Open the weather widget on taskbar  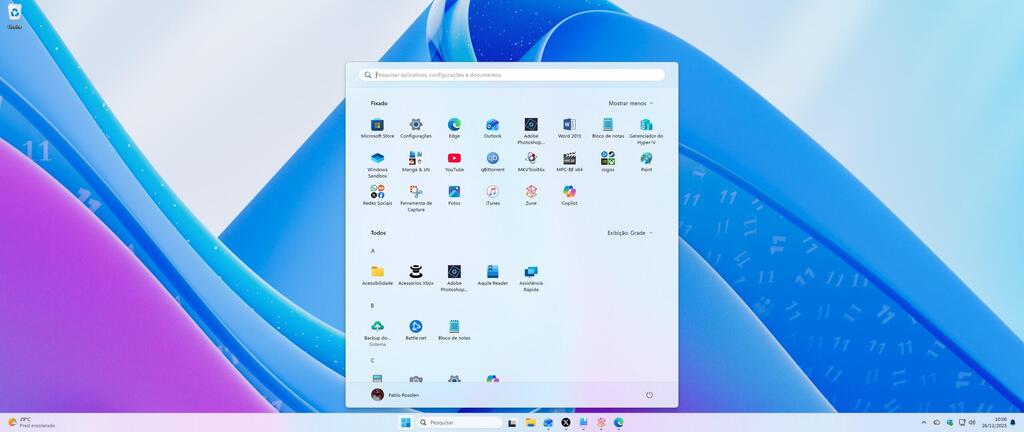pyautogui.click(x=31, y=422)
